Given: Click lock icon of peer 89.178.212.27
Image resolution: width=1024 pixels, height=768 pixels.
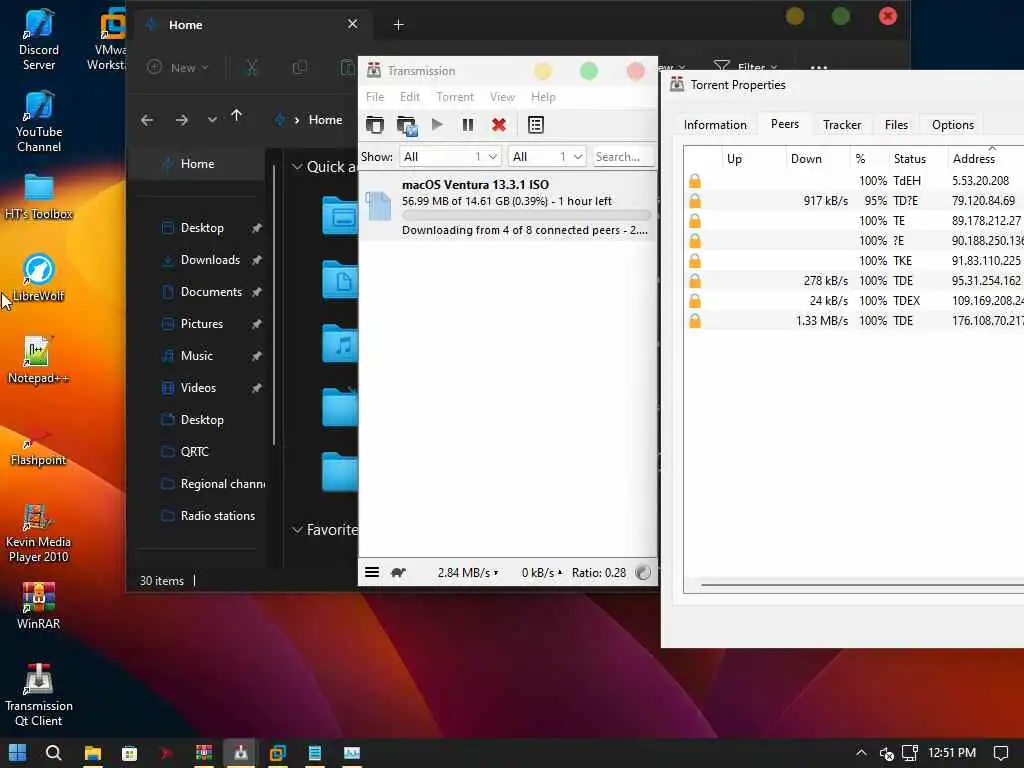Looking at the screenshot, I should click(695, 221).
